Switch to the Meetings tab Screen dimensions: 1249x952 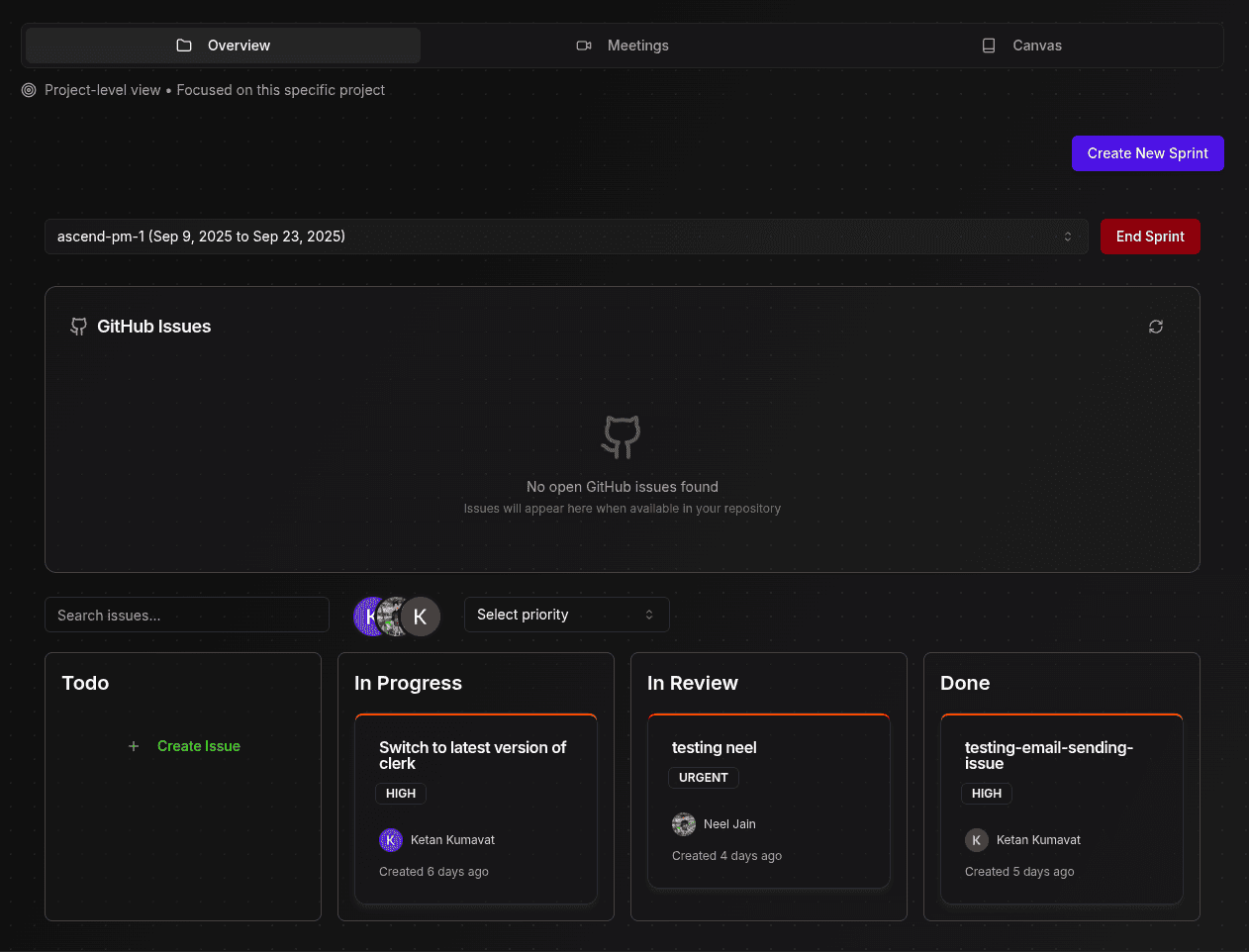623,46
